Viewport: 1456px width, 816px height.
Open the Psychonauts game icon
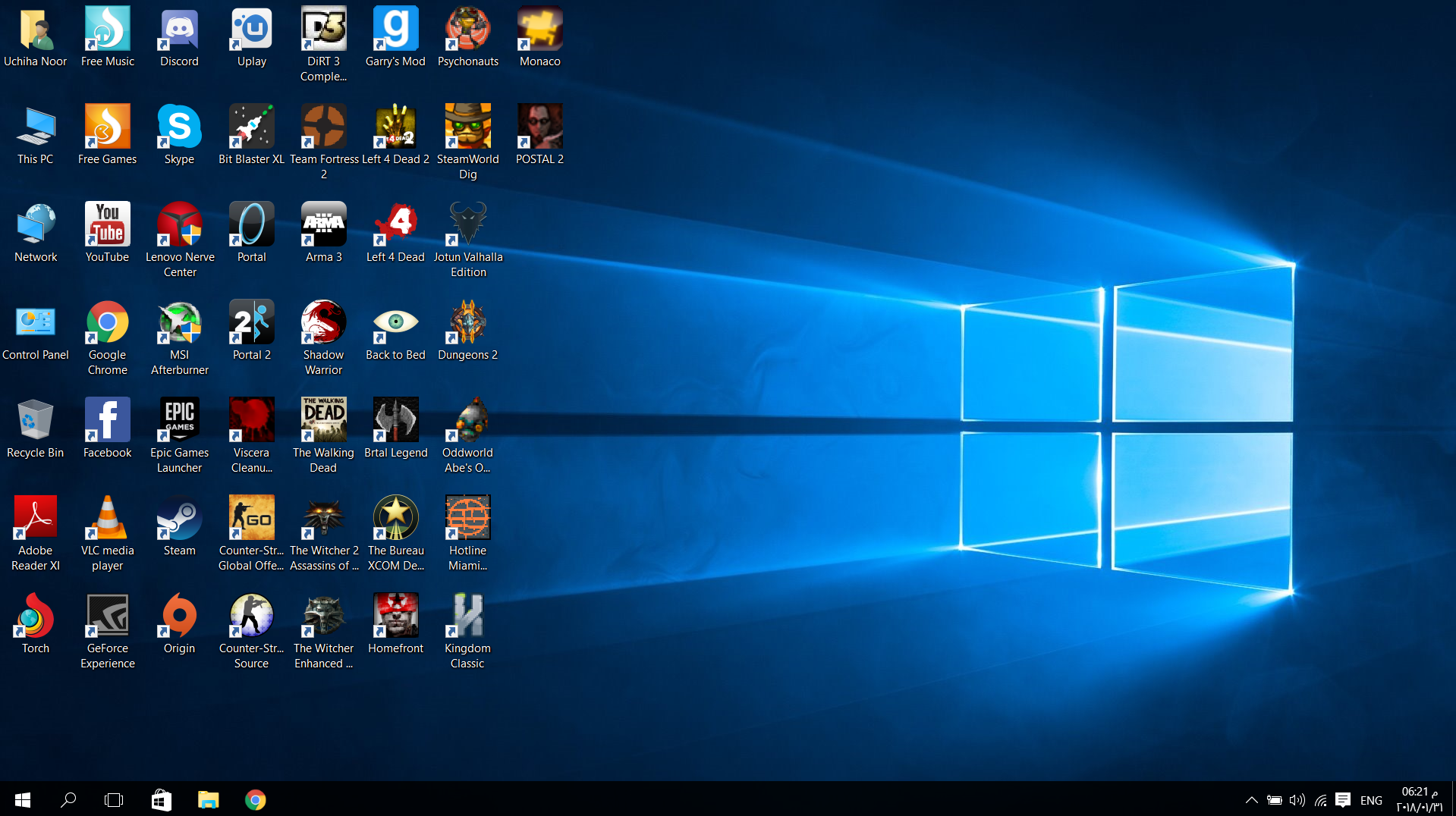tap(468, 29)
